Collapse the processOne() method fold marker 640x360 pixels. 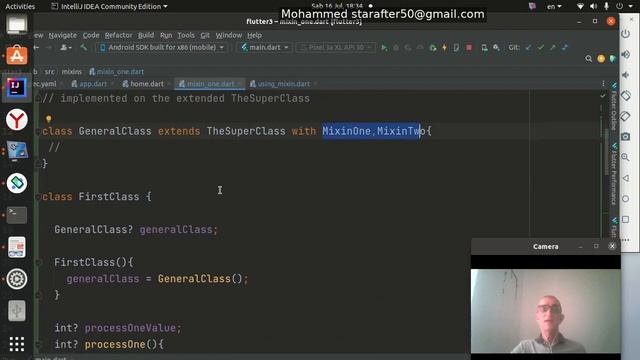click(x=39, y=344)
